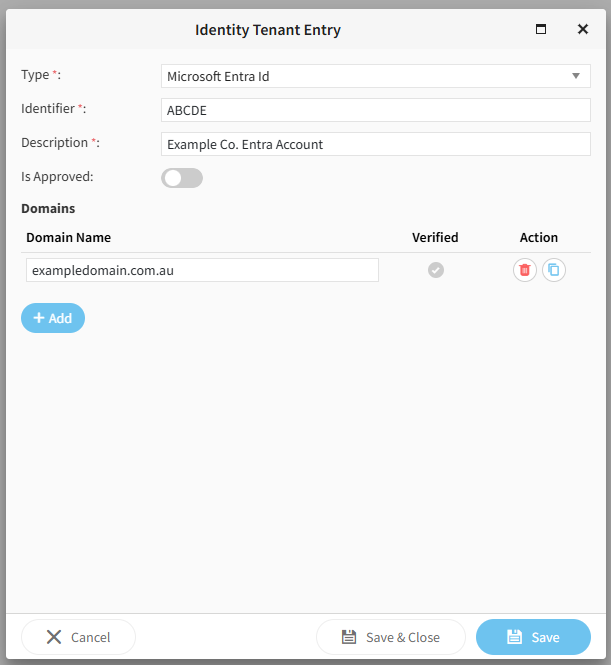Image resolution: width=611 pixels, height=665 pixels.
Task: Click Save & Close button
Action: pyautogui.click(x=391, y=637)
